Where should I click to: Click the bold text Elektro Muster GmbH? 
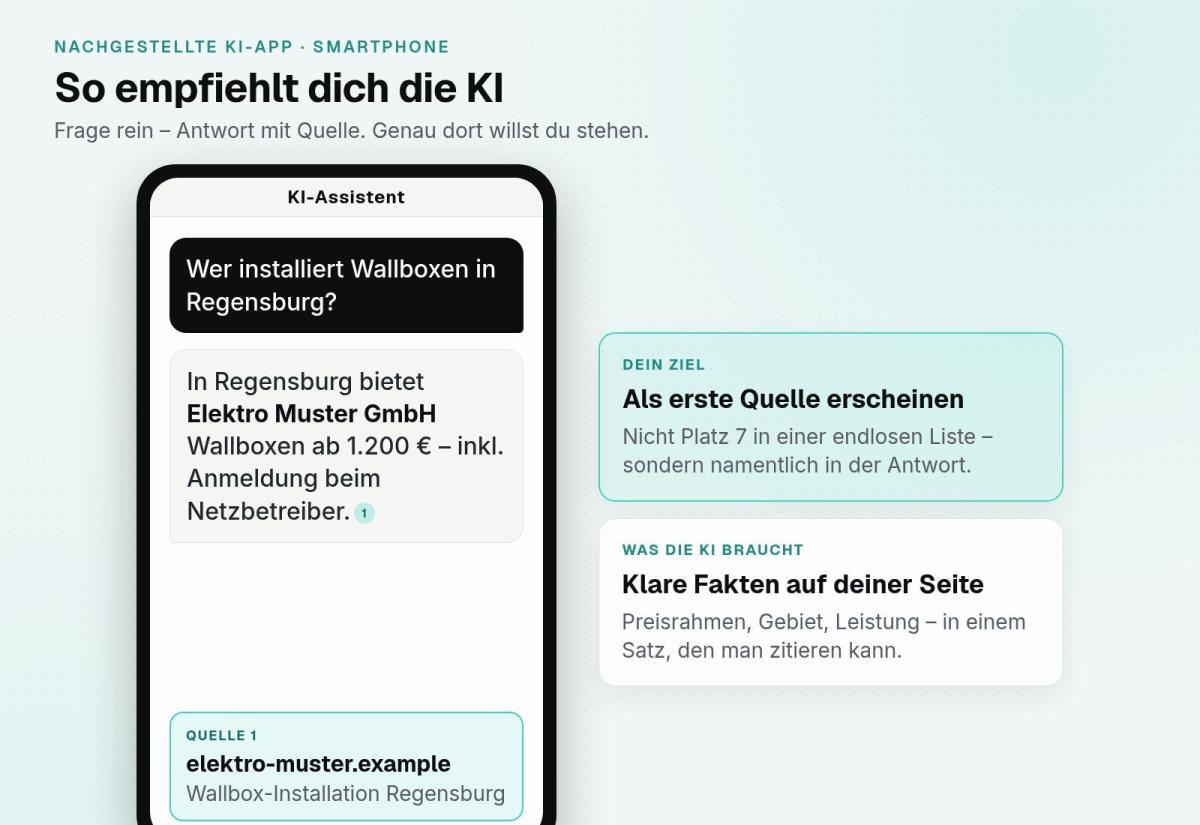pyautogui.click(x=311, y=414)
